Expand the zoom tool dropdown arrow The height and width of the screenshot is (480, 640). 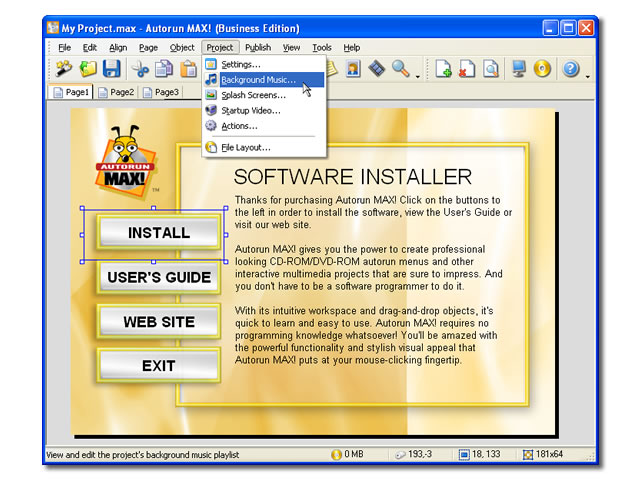pyautogui.click(x=418, y=76)
